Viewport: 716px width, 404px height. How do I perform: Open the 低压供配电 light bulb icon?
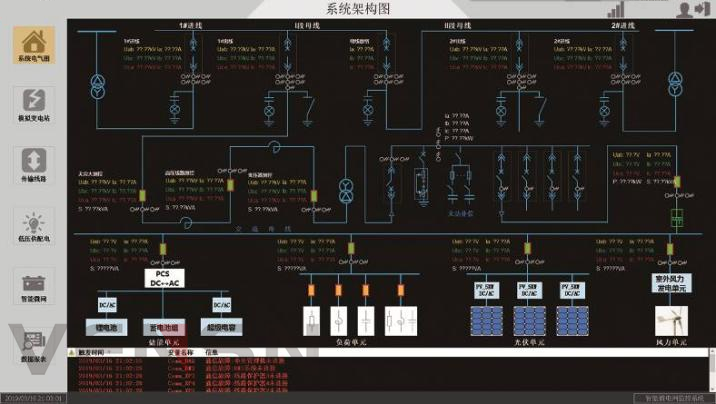point(34,226)
